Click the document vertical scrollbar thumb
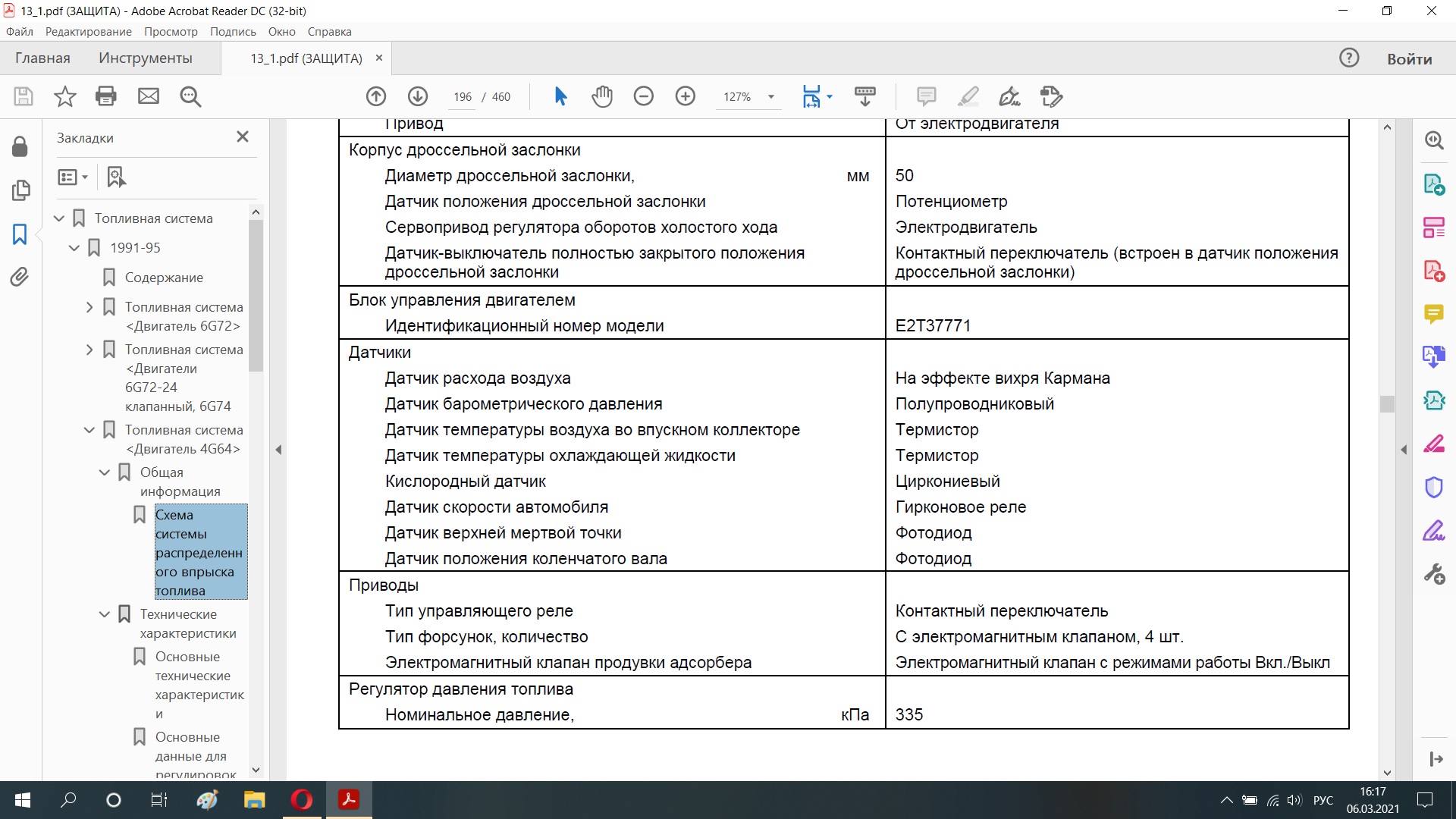Image resolution: width=1456 pixels, height=819 pixels. 1387,404
